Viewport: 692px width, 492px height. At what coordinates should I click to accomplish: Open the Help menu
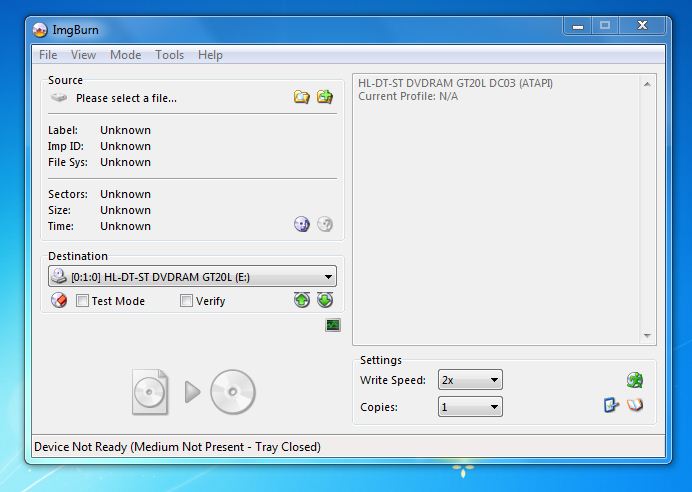point(210,55)
